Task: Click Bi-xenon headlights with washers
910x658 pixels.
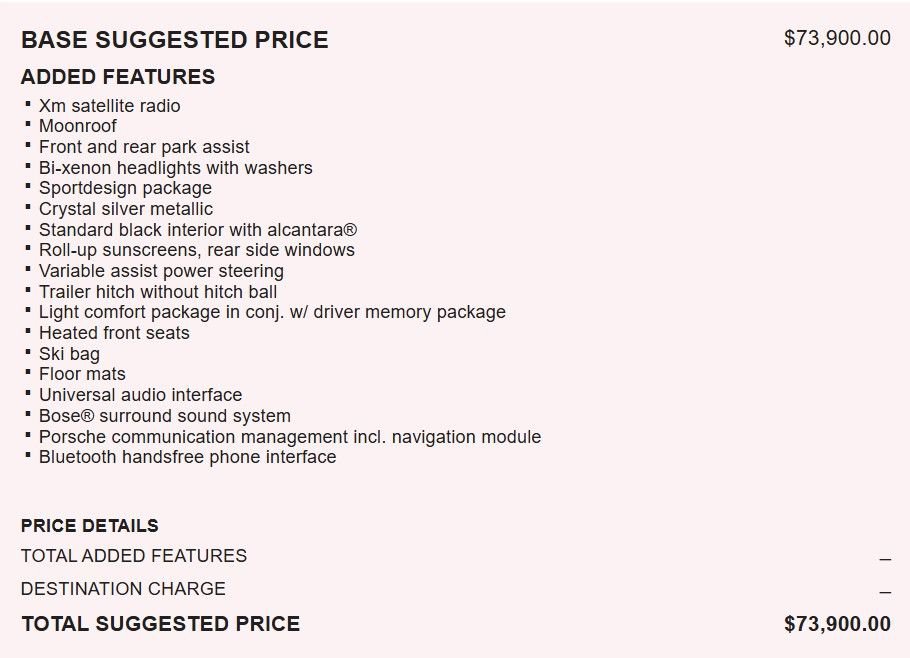Action: tap(175, 168)
